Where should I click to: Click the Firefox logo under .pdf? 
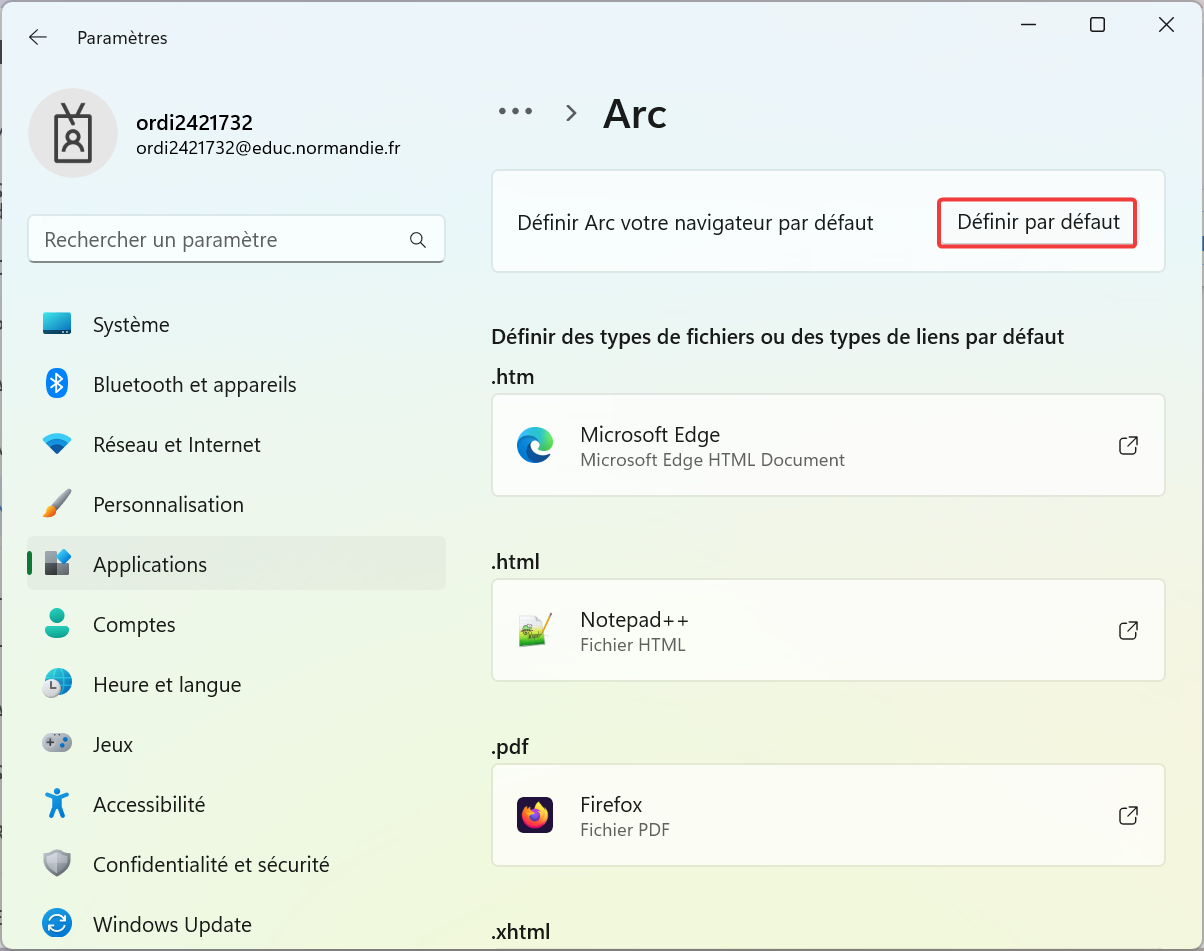pos(535,815)
